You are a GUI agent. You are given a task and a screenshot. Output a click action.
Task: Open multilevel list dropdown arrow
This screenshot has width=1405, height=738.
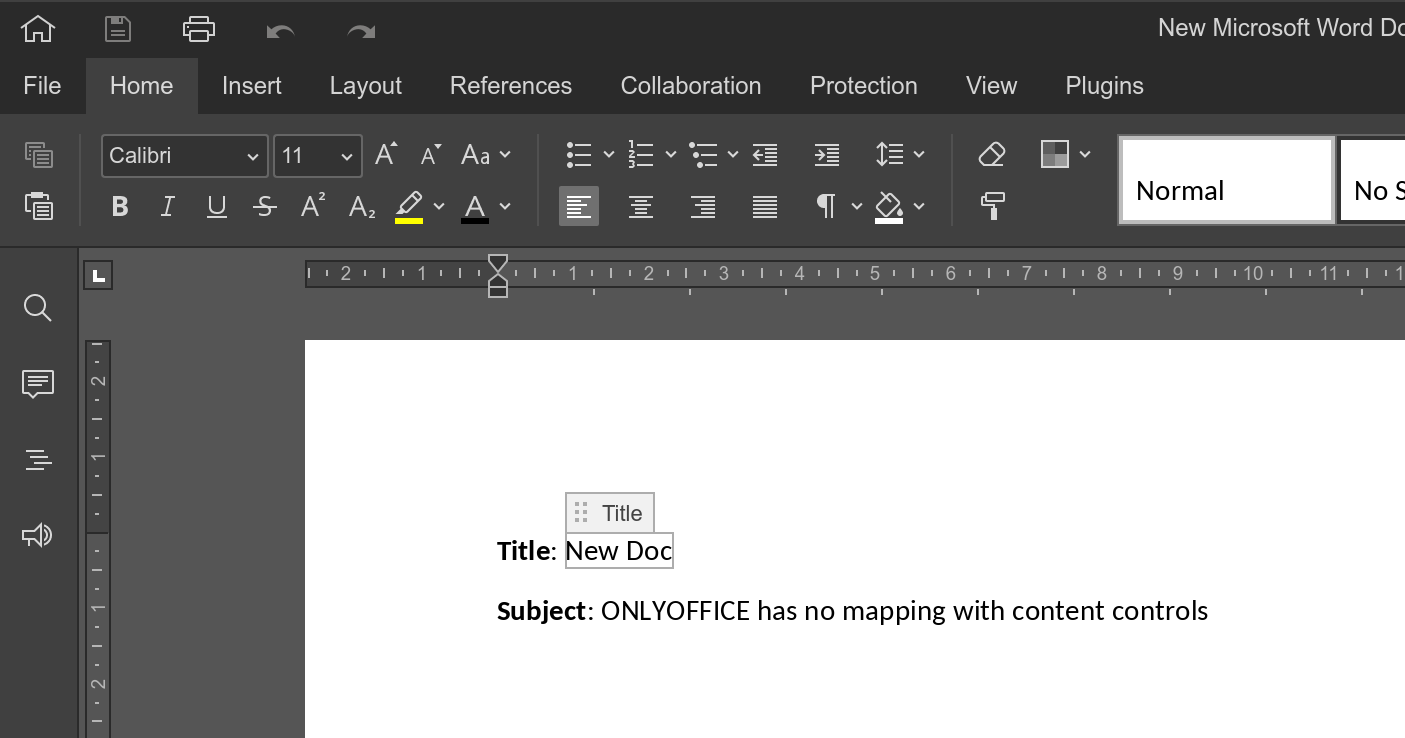733,155
